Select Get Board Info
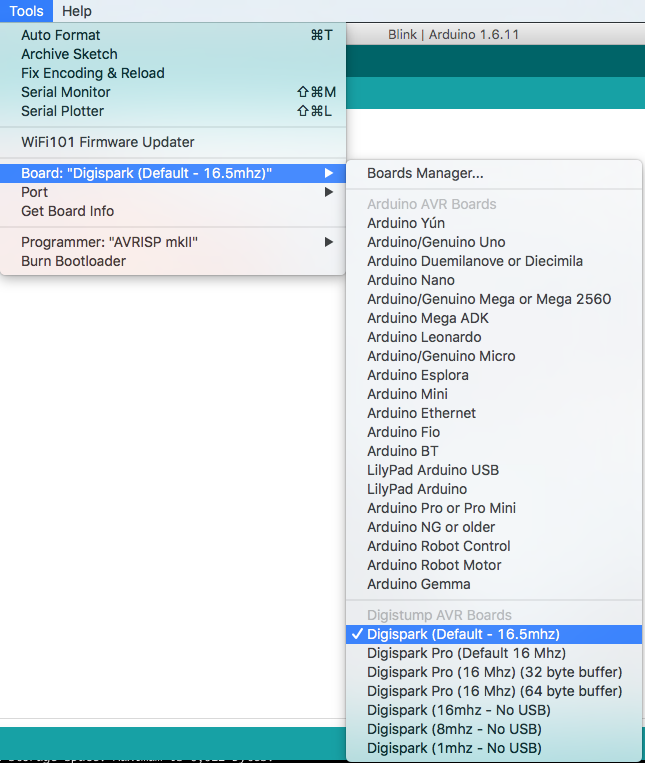Image resolution: width=645 pixels, height=763 pixels. 173,211
